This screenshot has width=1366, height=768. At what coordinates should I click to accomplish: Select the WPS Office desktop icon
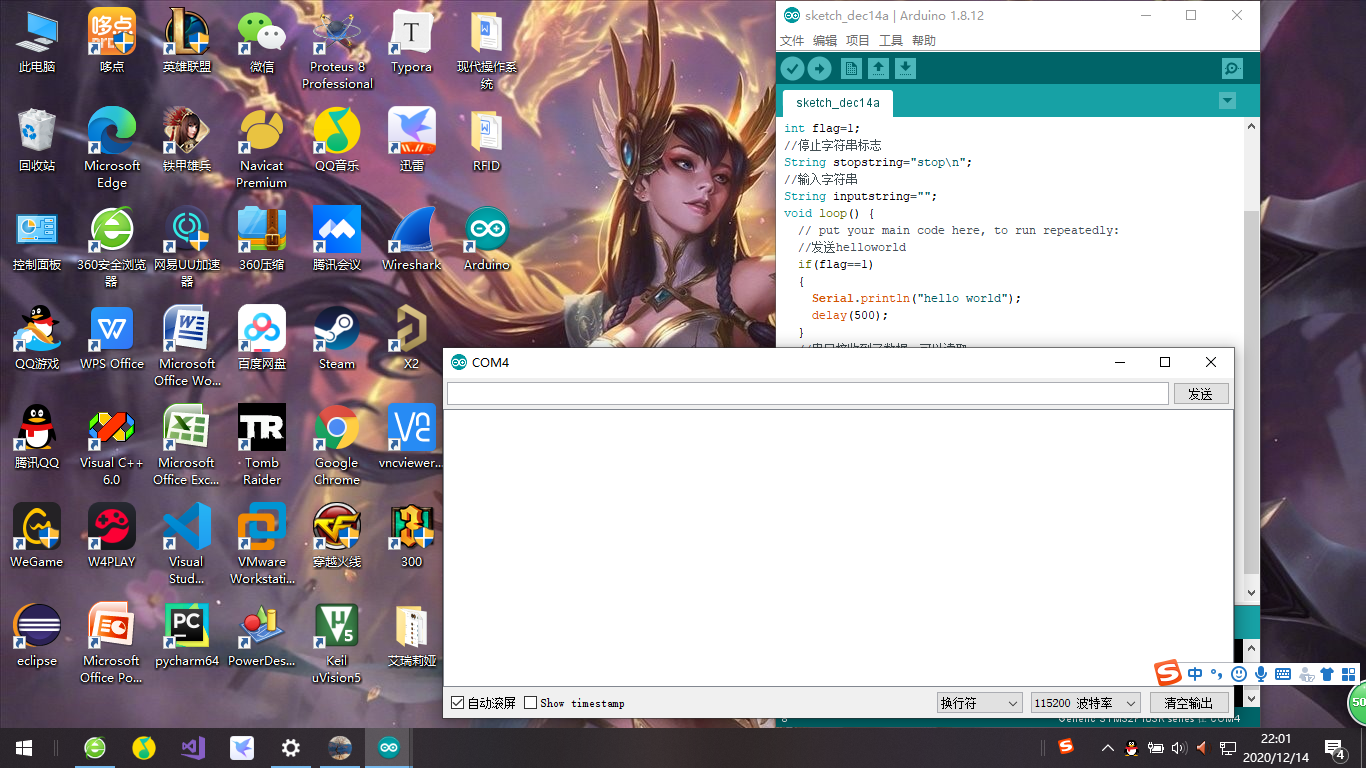[x=112, y=339]
